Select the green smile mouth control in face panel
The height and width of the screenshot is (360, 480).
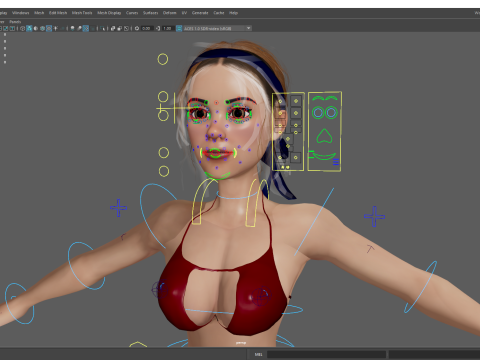pos(324,156)
